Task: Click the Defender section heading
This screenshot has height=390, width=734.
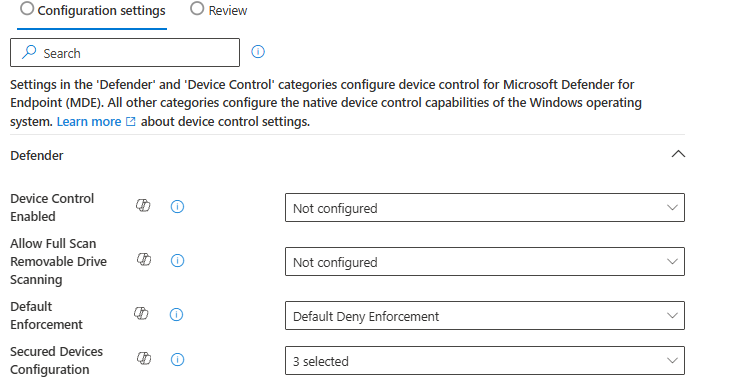Action: pos(37,155)
